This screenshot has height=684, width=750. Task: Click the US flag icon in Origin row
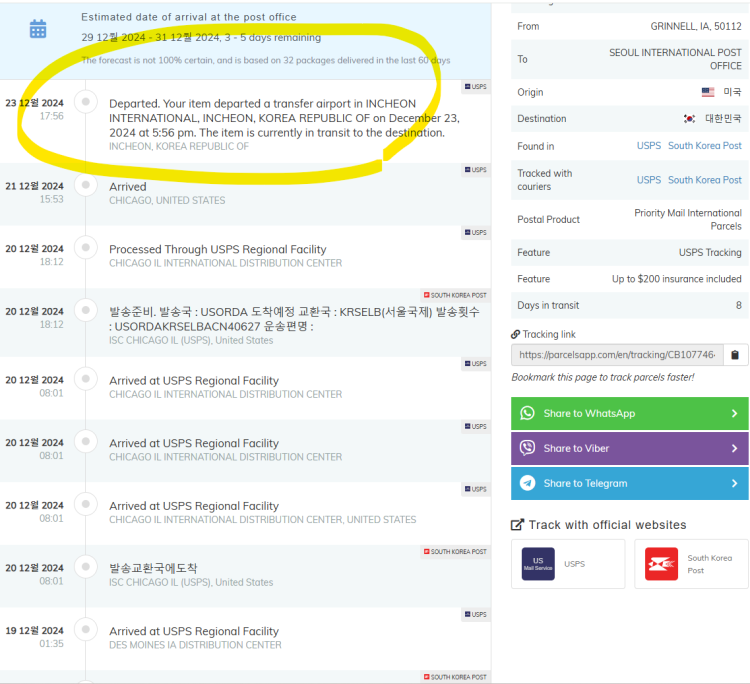[x=708, y=92]
